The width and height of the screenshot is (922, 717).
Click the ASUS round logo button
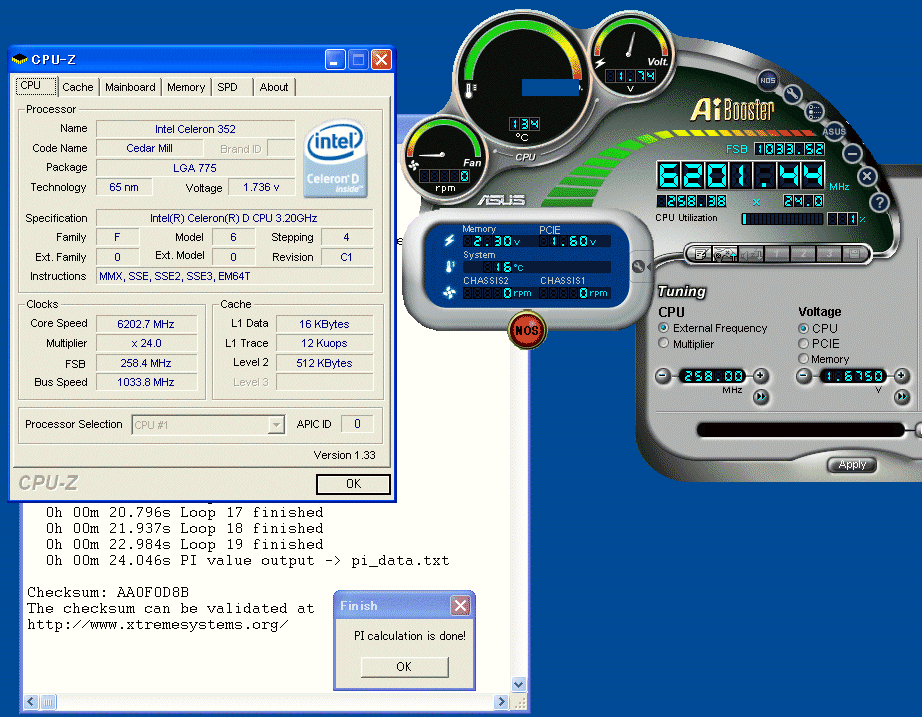(834, 131)
